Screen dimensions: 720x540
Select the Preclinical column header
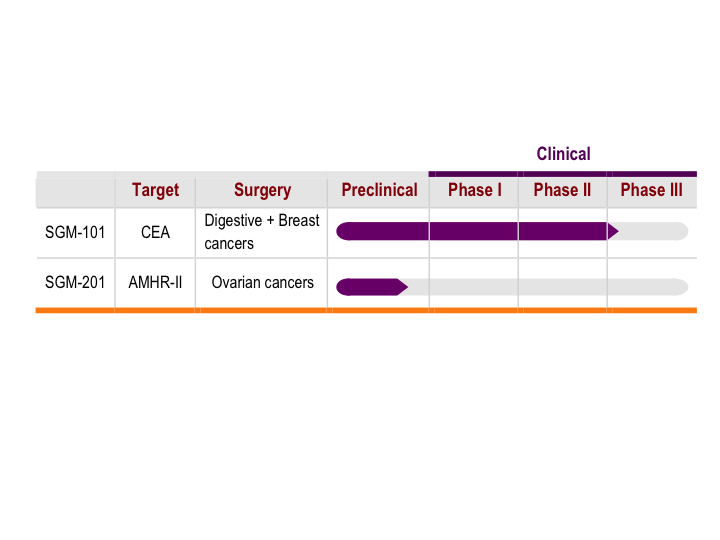(379, 190)
